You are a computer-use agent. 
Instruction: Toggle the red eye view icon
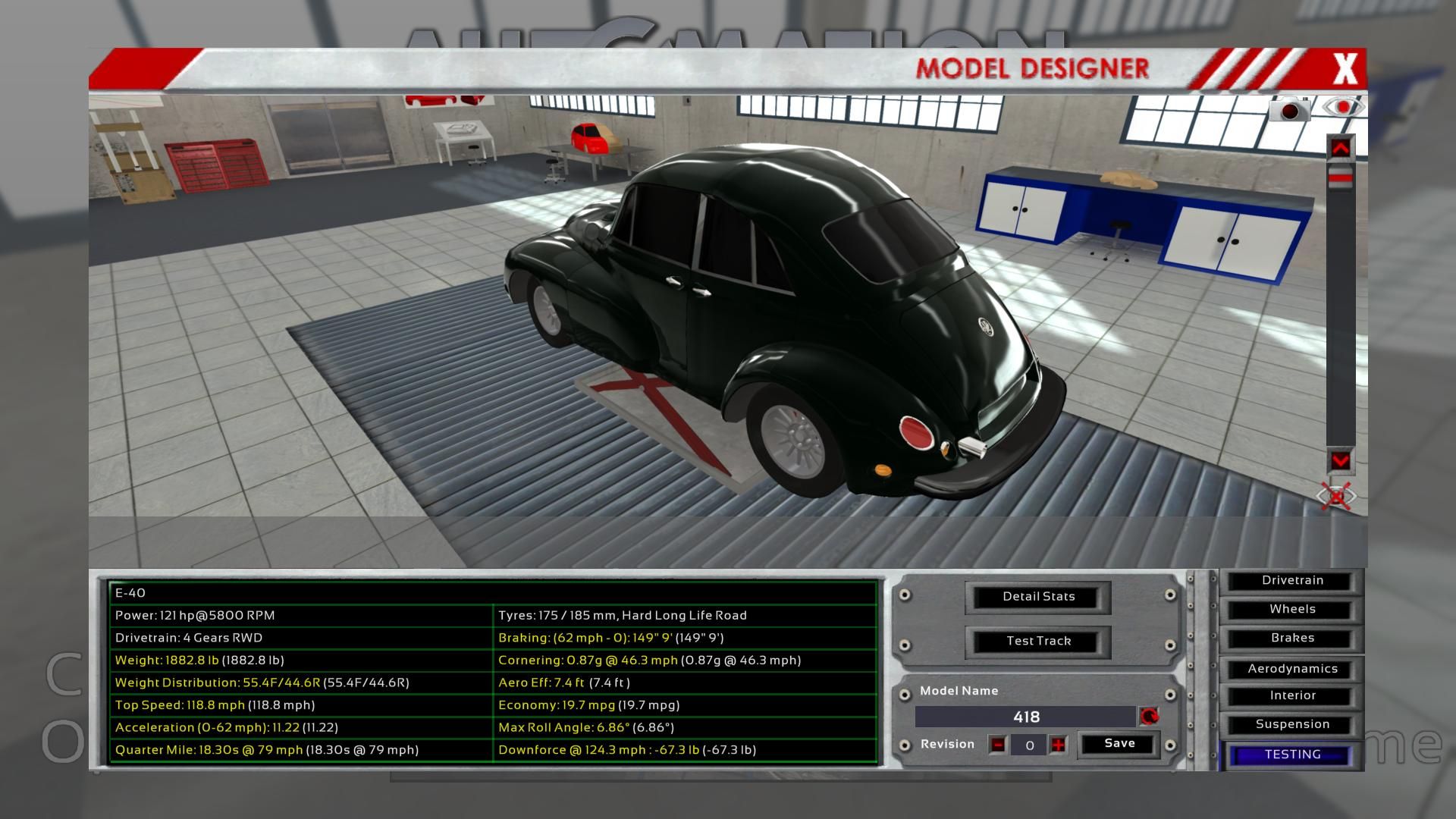click(x=1343, y=107)
